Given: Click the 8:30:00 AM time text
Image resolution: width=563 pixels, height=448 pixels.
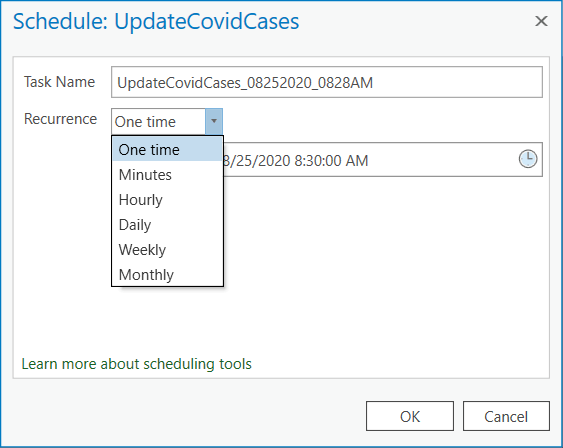Looking at the screenshot, I should click(x=331, y=160).
